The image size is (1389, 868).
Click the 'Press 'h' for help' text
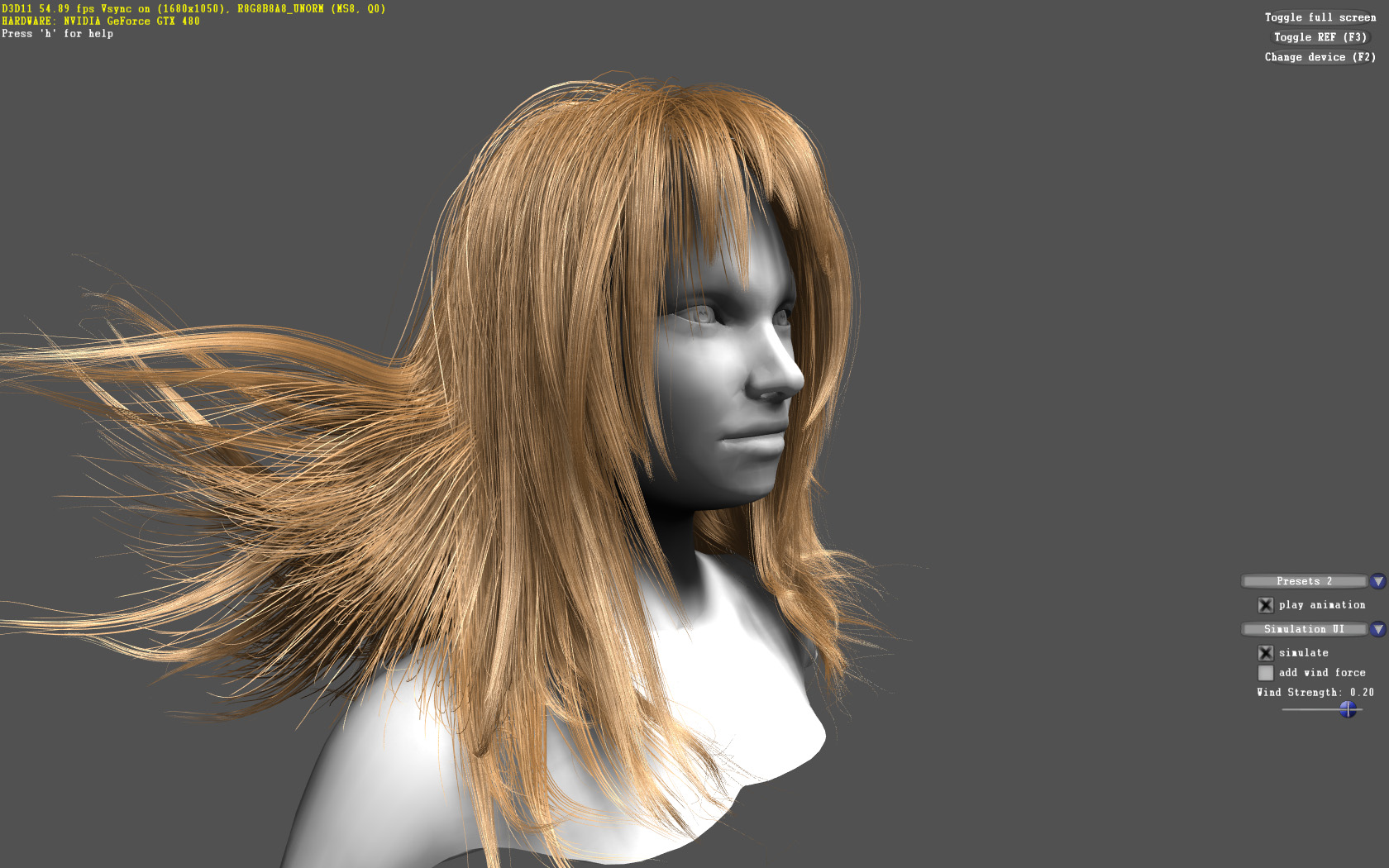(57, 34)
